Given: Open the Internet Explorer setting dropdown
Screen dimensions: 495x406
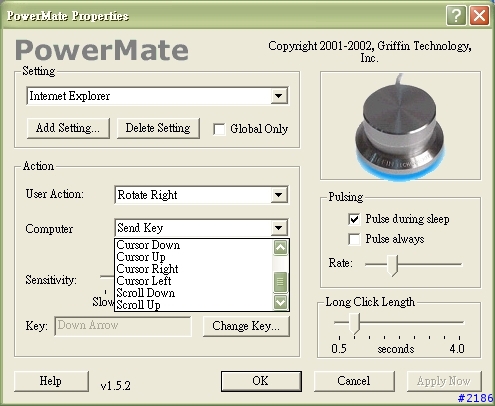Looking at the screenshot, I should coord(279,96).
